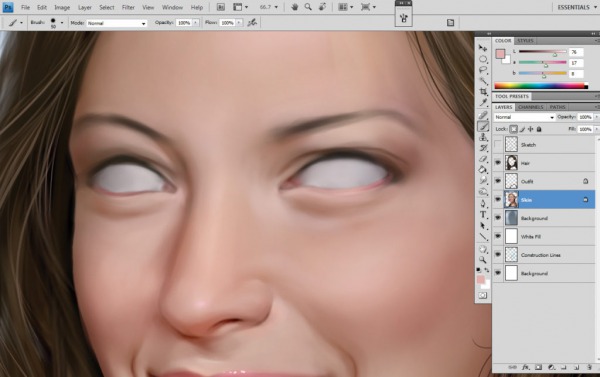Screen dimensions: 600x377
Task: Activate the Clone Stamp tool
Action: 483,137
